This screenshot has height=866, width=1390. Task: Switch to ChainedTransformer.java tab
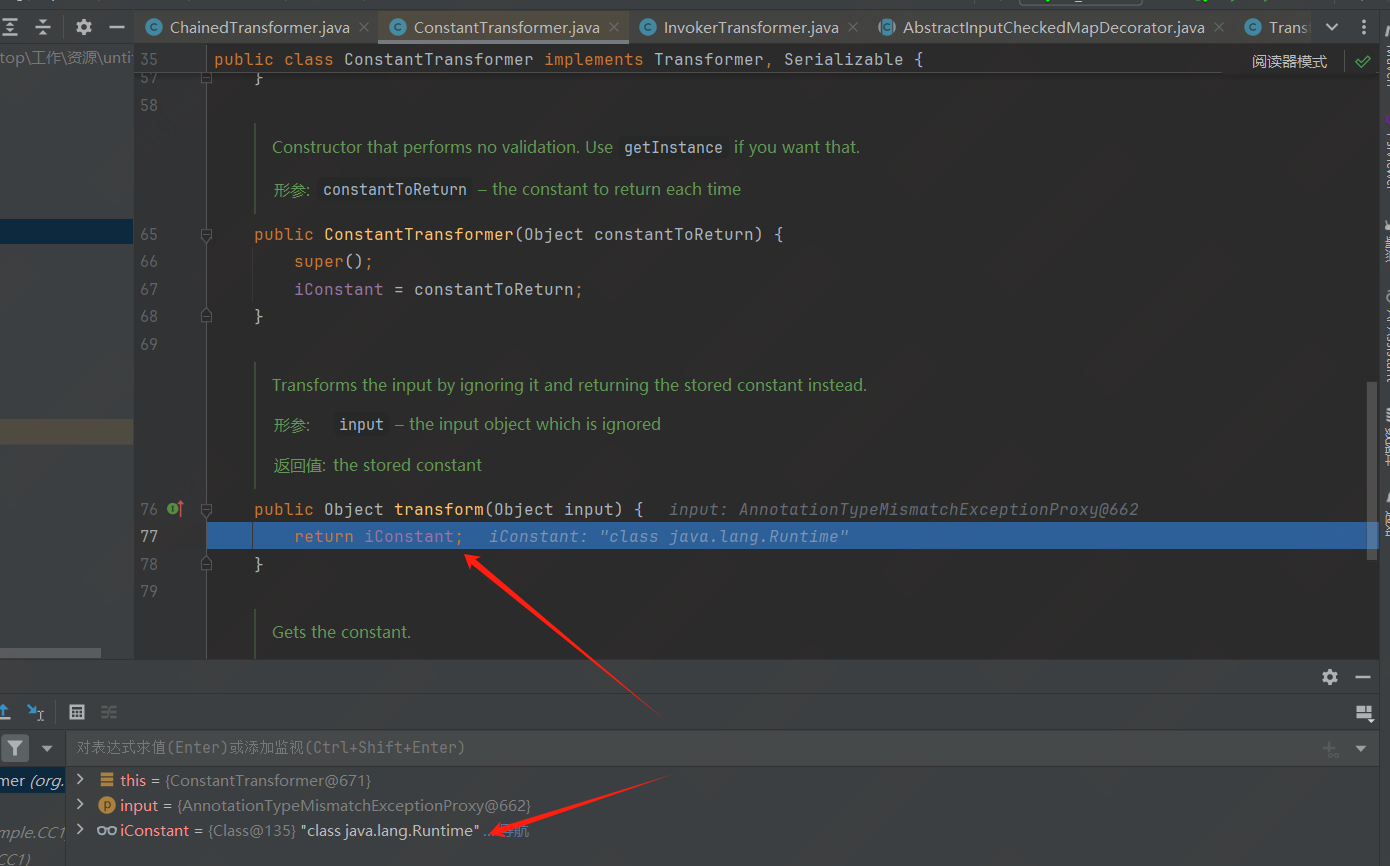257,27
